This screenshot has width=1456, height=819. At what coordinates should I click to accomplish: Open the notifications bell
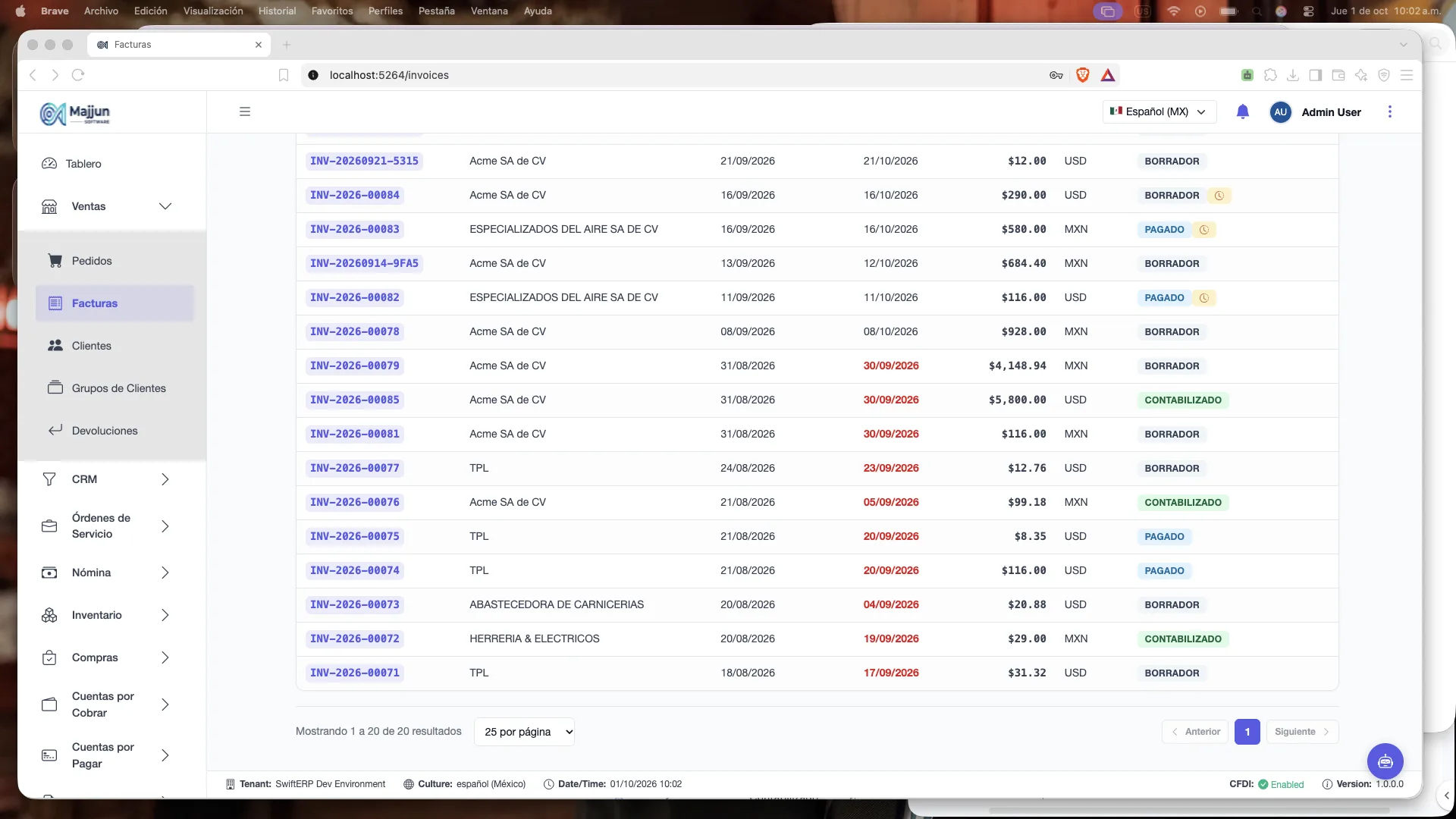[x=1242, y=111]
